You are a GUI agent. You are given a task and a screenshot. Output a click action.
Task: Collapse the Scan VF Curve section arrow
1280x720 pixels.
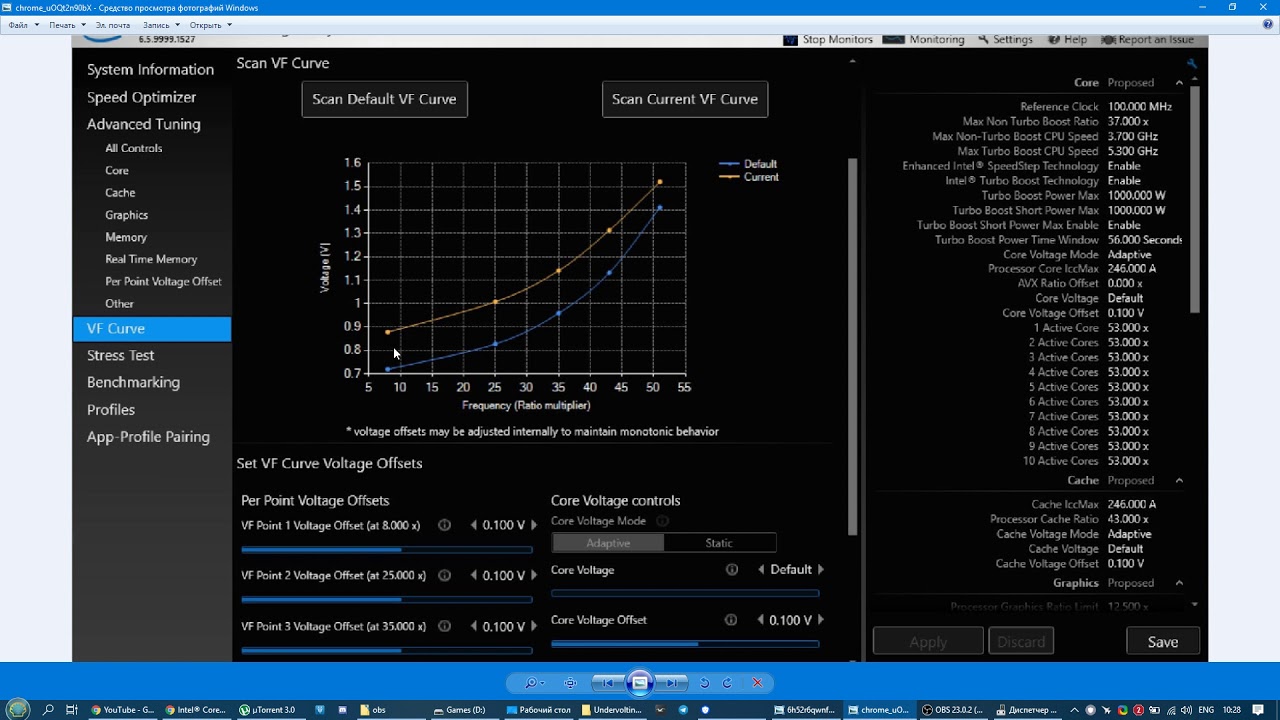(852, 62)
